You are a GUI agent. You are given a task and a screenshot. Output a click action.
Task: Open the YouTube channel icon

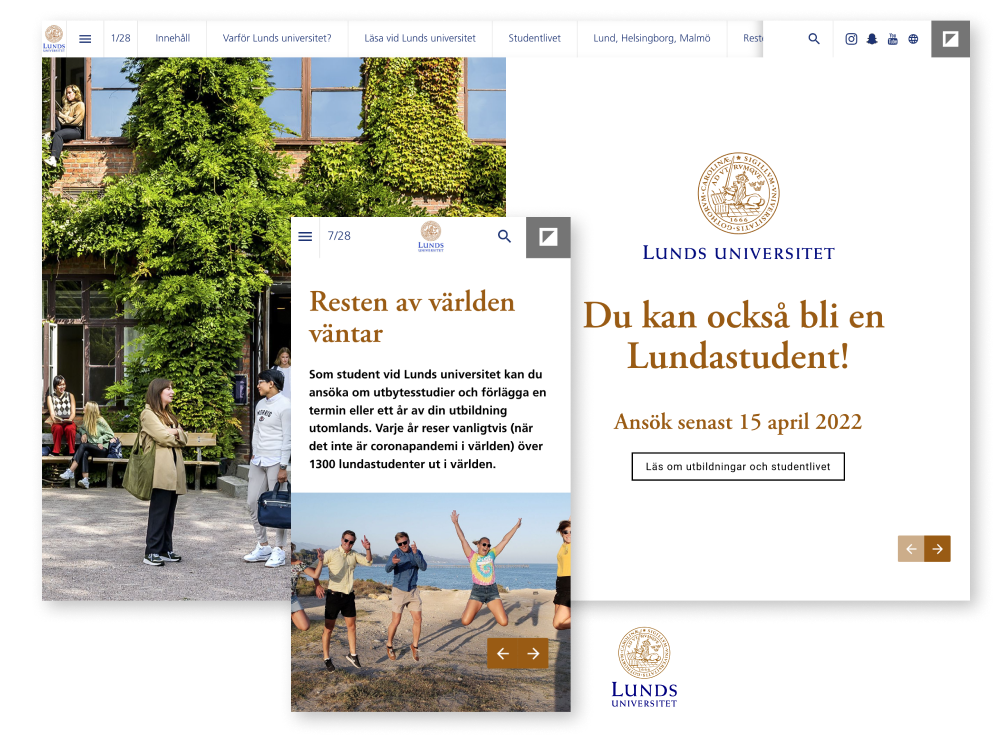[x=893, y=39]
